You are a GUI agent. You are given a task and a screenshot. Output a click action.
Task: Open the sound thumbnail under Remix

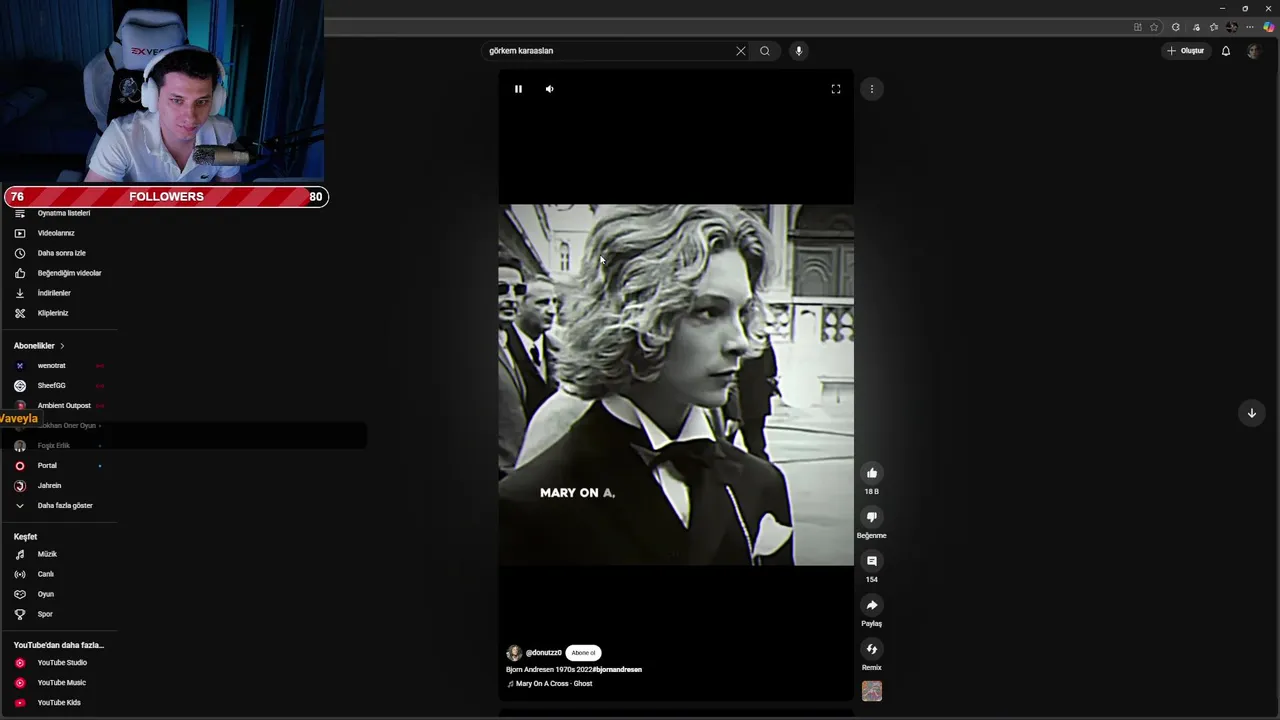(x=872, y=691)
